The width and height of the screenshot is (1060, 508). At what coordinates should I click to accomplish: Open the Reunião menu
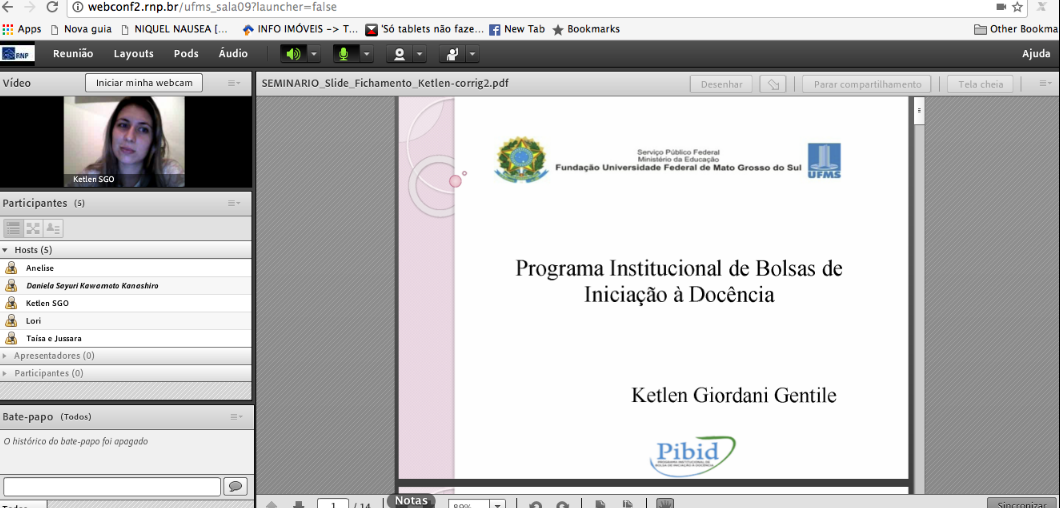click(73, 54)
